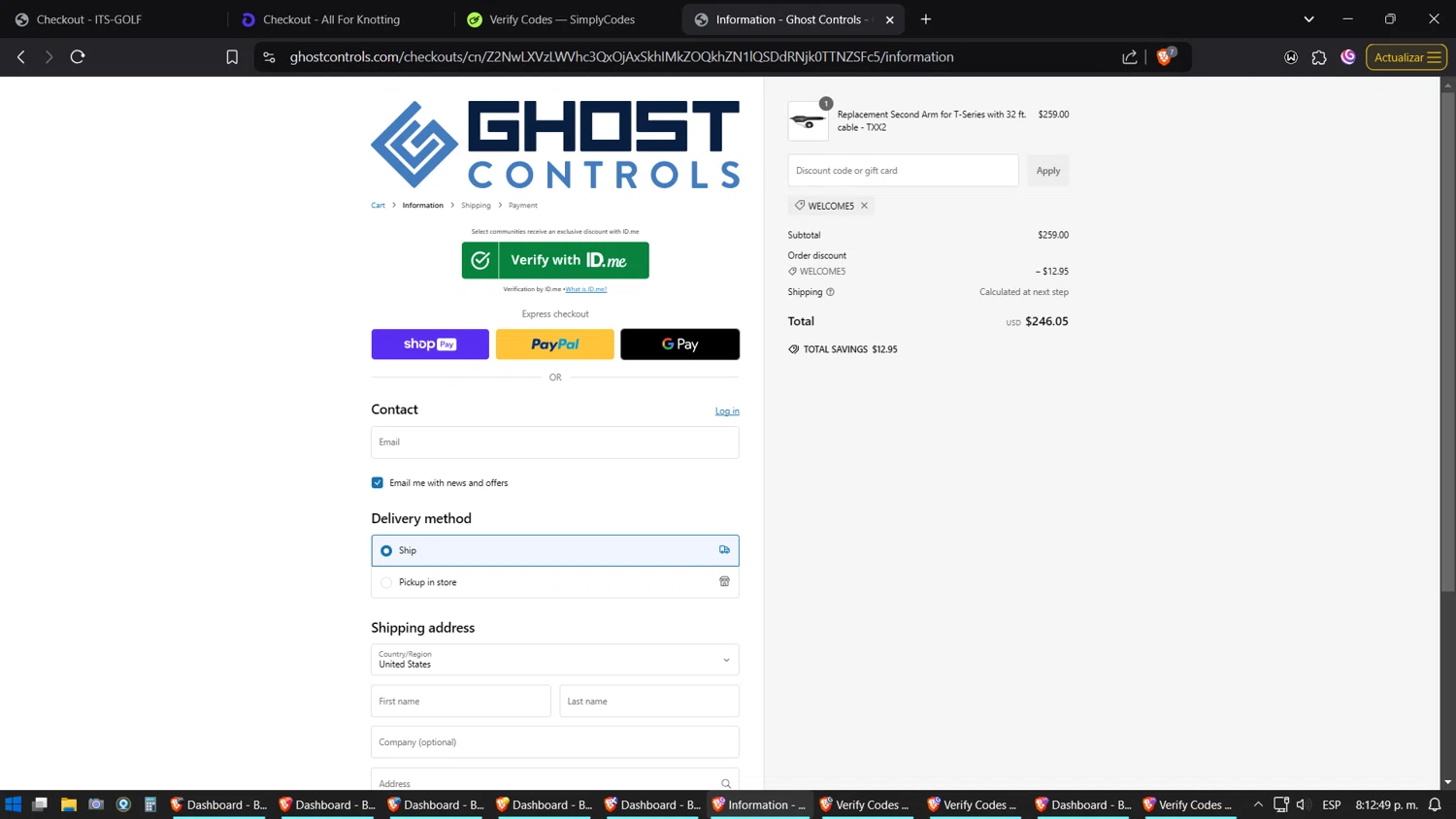1456x819 pixels.
Task: Open site settings icon in address bar
Action: click(270, 57)
